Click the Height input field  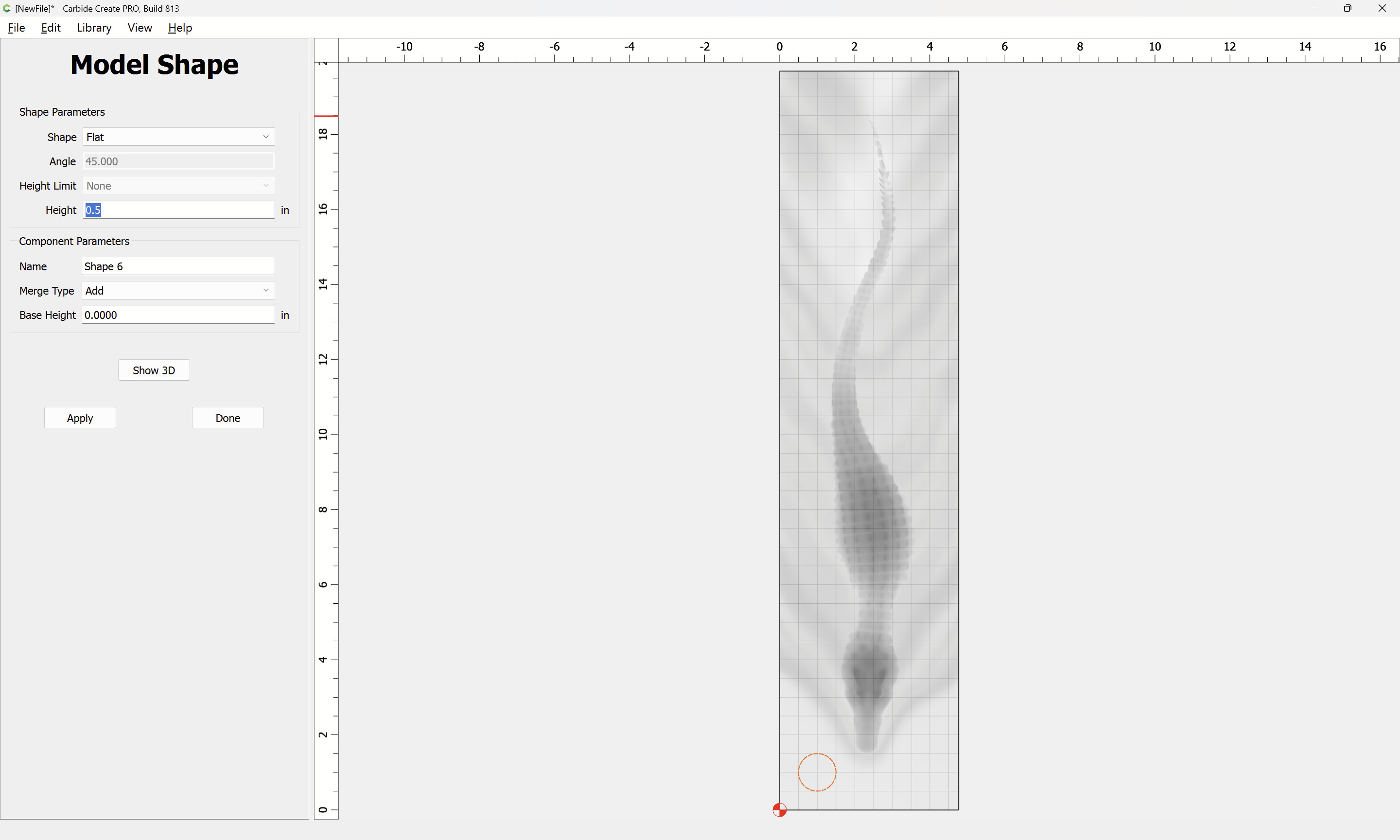[178, 210]
